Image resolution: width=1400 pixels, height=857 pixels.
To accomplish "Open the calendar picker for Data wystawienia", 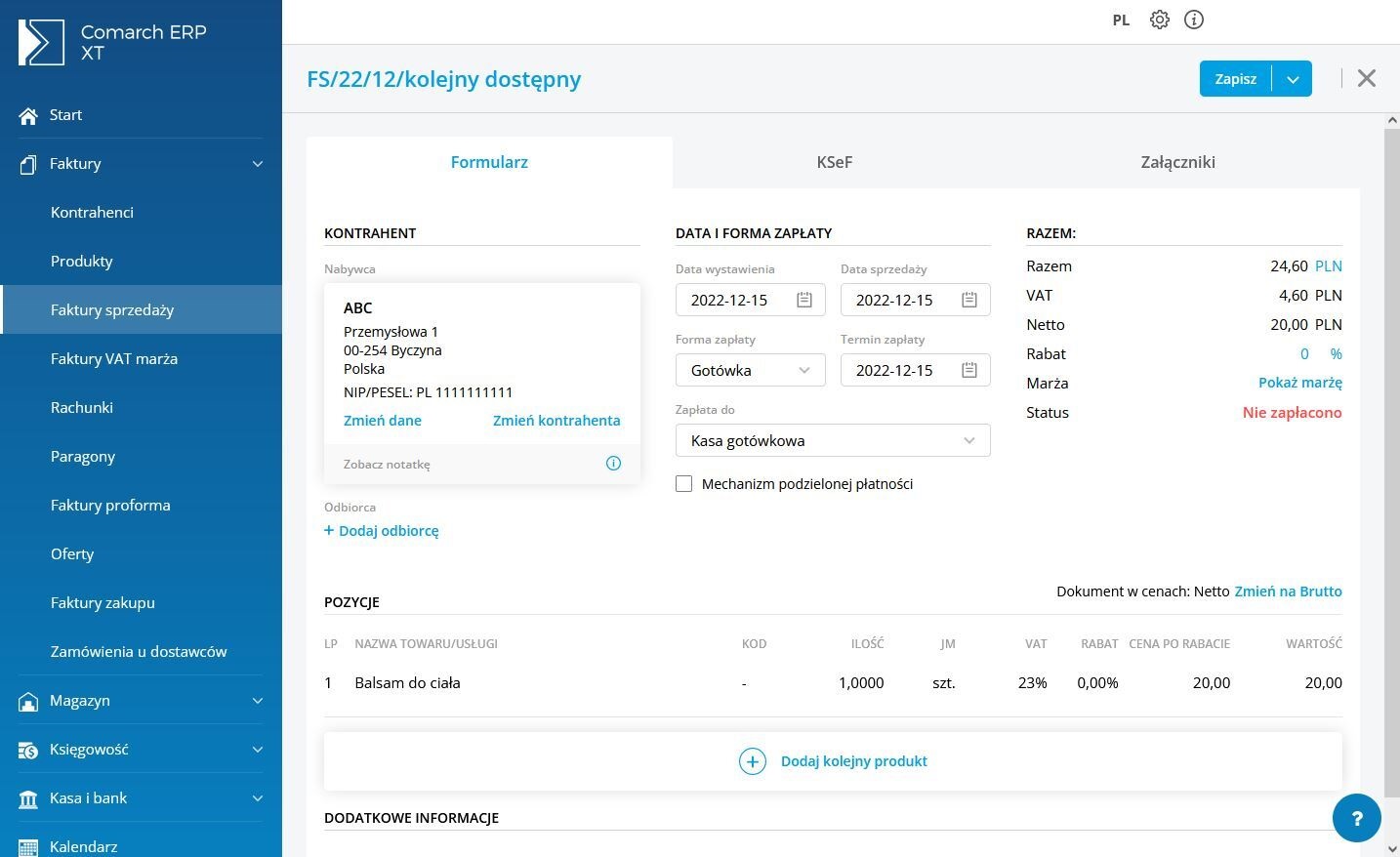I will tap(803, 300).
